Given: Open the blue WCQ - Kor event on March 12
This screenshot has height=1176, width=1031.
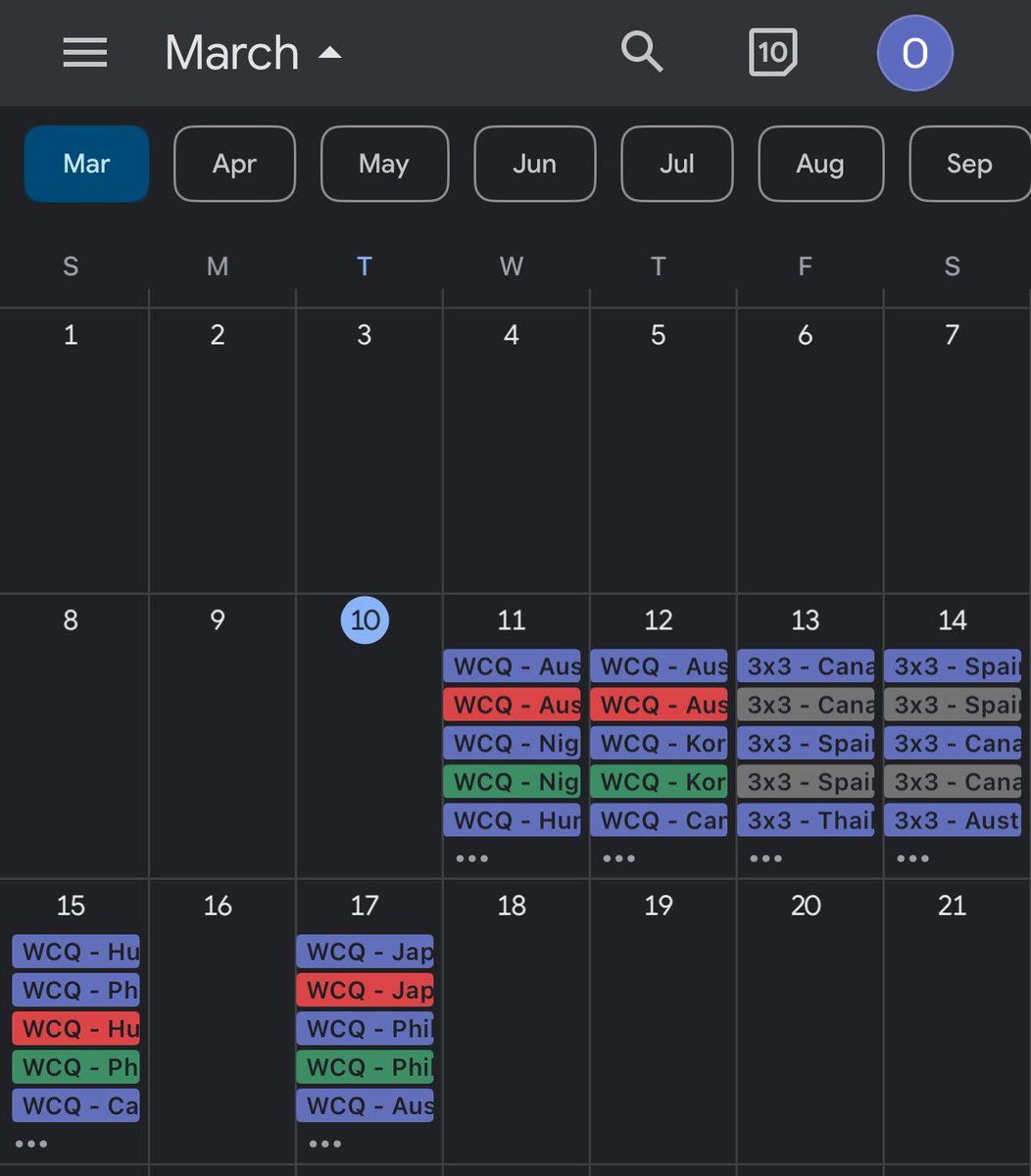Looking at the screenshot, I should (659, 743).
